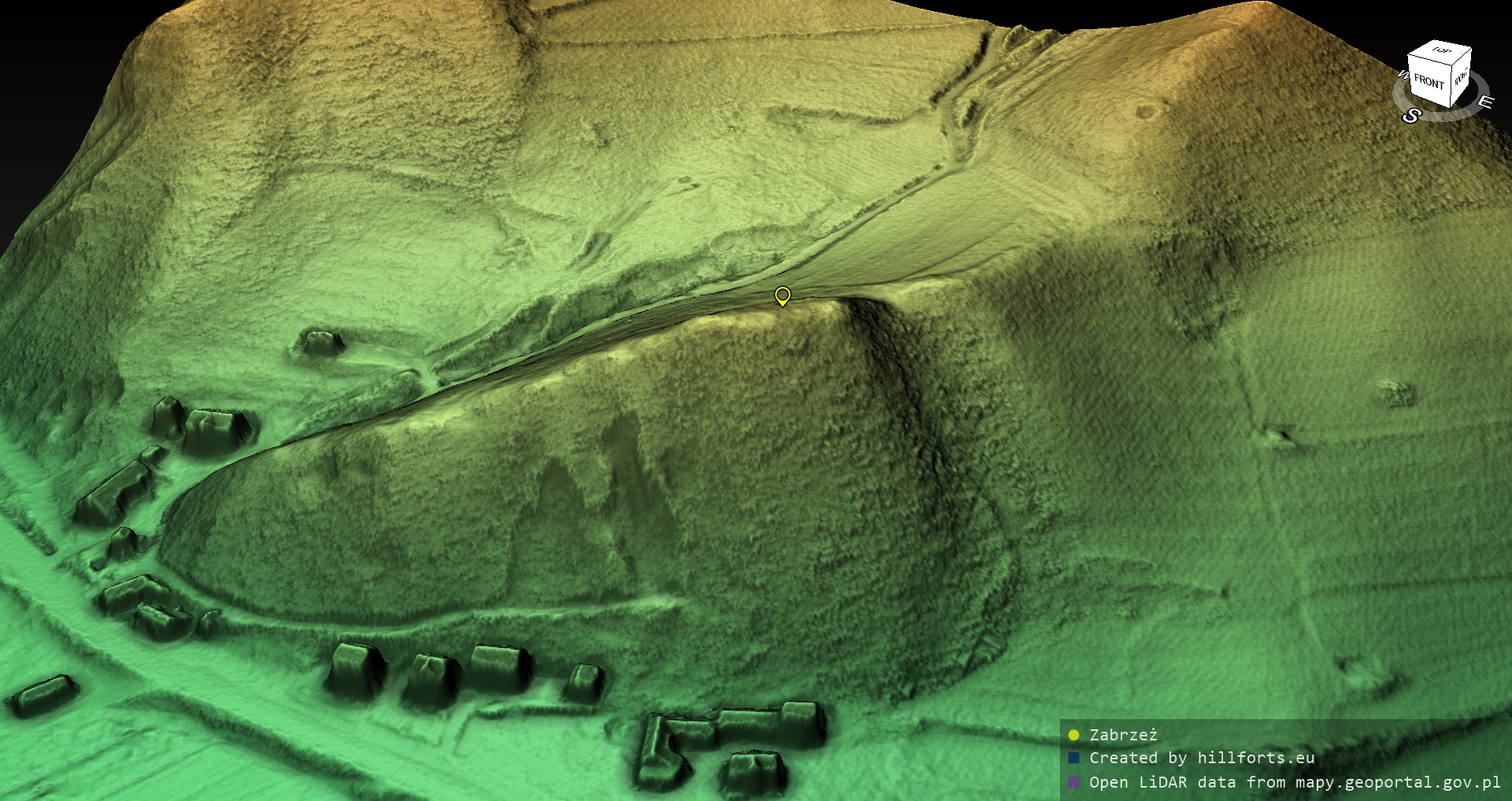The width and height of the screenshot is (1512, 801).
Task: Select the Zabrzeż legend label
Action: pyautogui.click(x=1123, y=736)
